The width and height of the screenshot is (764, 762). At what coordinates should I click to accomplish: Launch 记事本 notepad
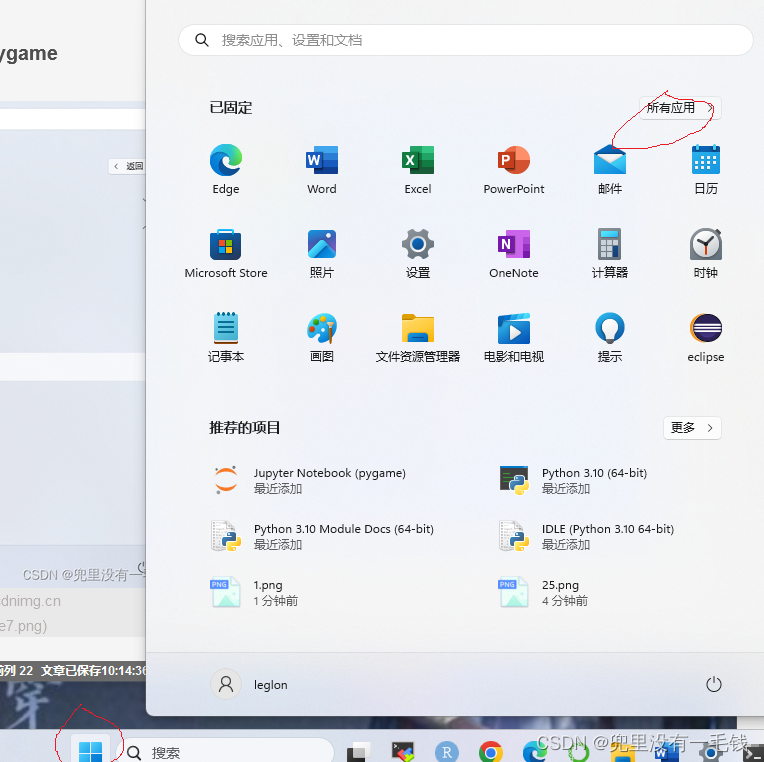226,337
